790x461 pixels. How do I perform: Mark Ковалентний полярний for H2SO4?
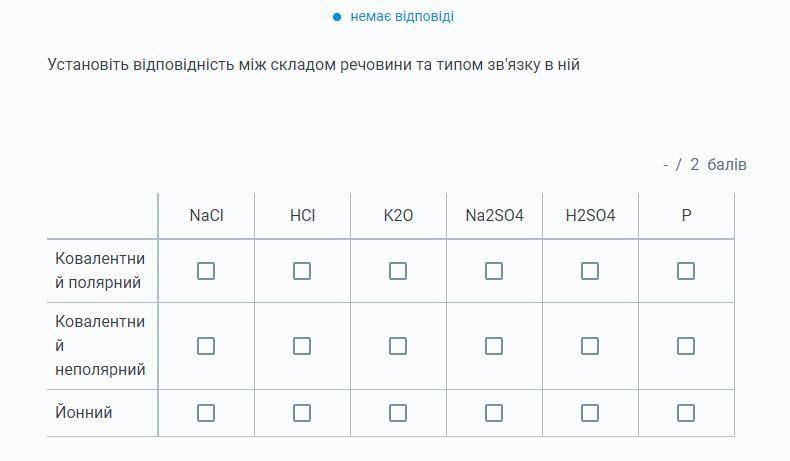[590, 271]
